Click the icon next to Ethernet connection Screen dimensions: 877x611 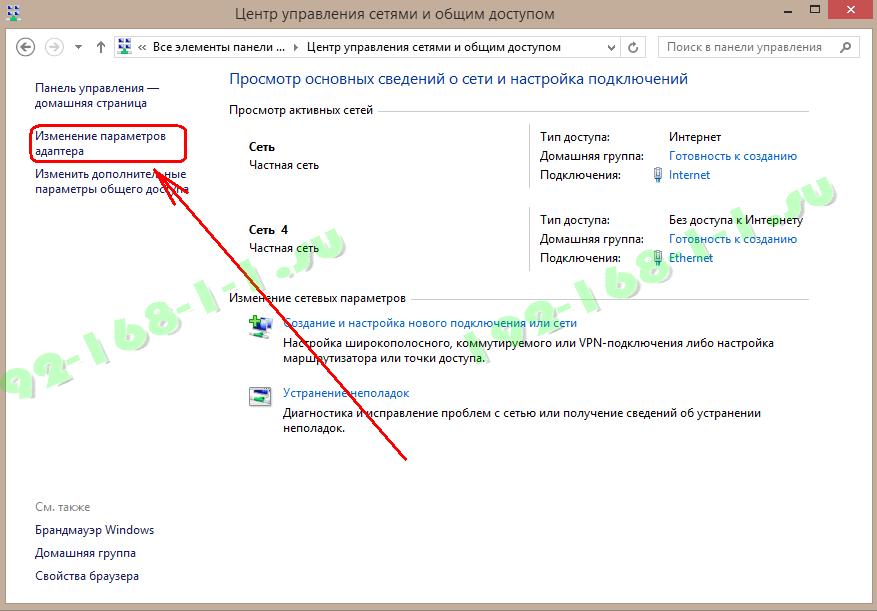[657, 258]
